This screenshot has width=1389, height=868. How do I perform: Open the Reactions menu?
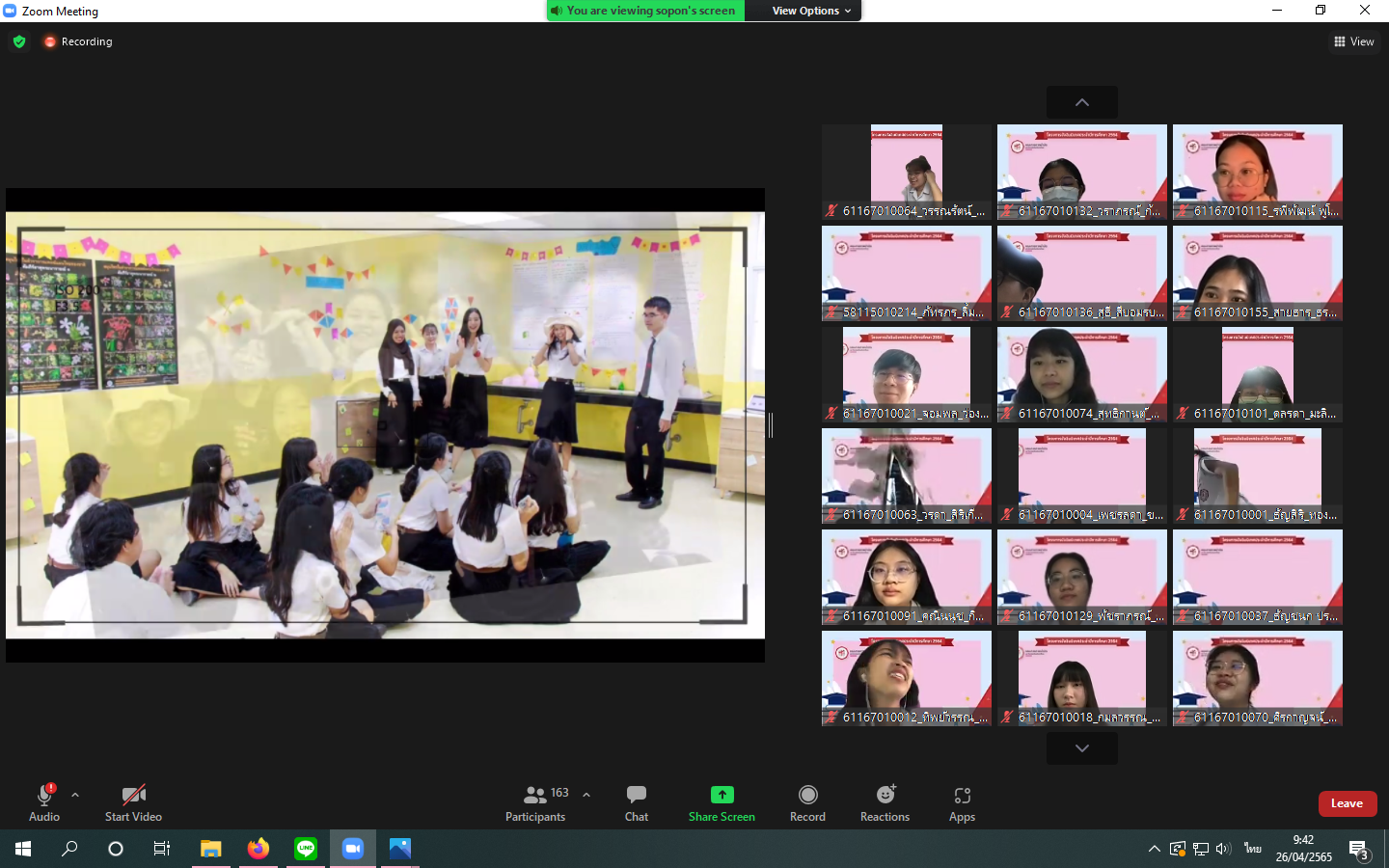885,795
